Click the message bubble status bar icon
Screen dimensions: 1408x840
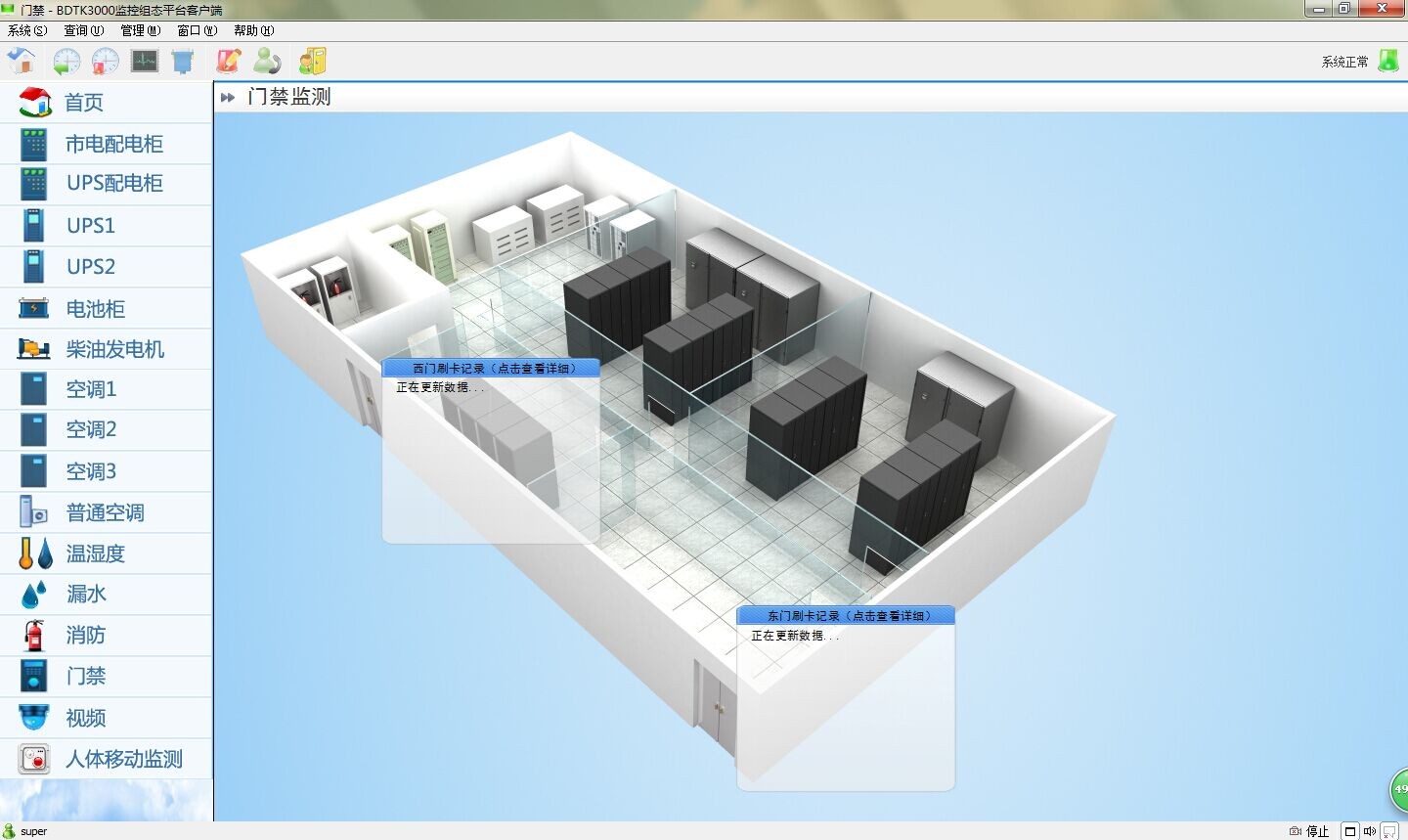coord(1389,831)
